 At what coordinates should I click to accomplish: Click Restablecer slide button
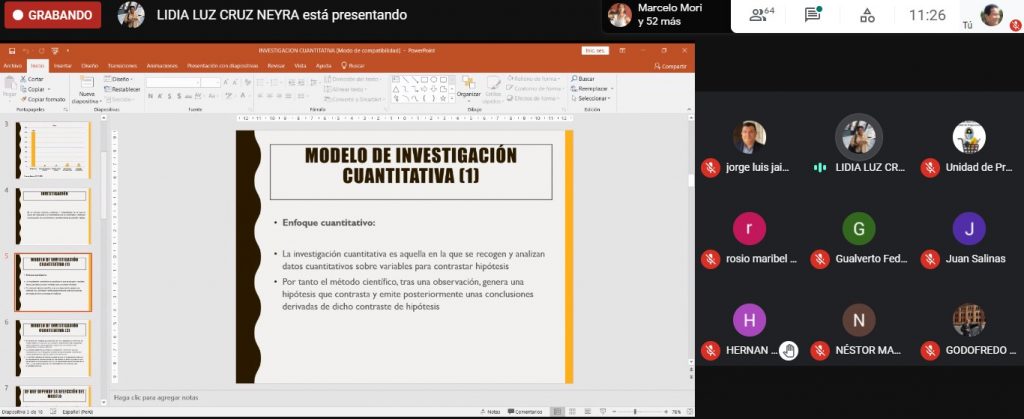click(122, 89)
